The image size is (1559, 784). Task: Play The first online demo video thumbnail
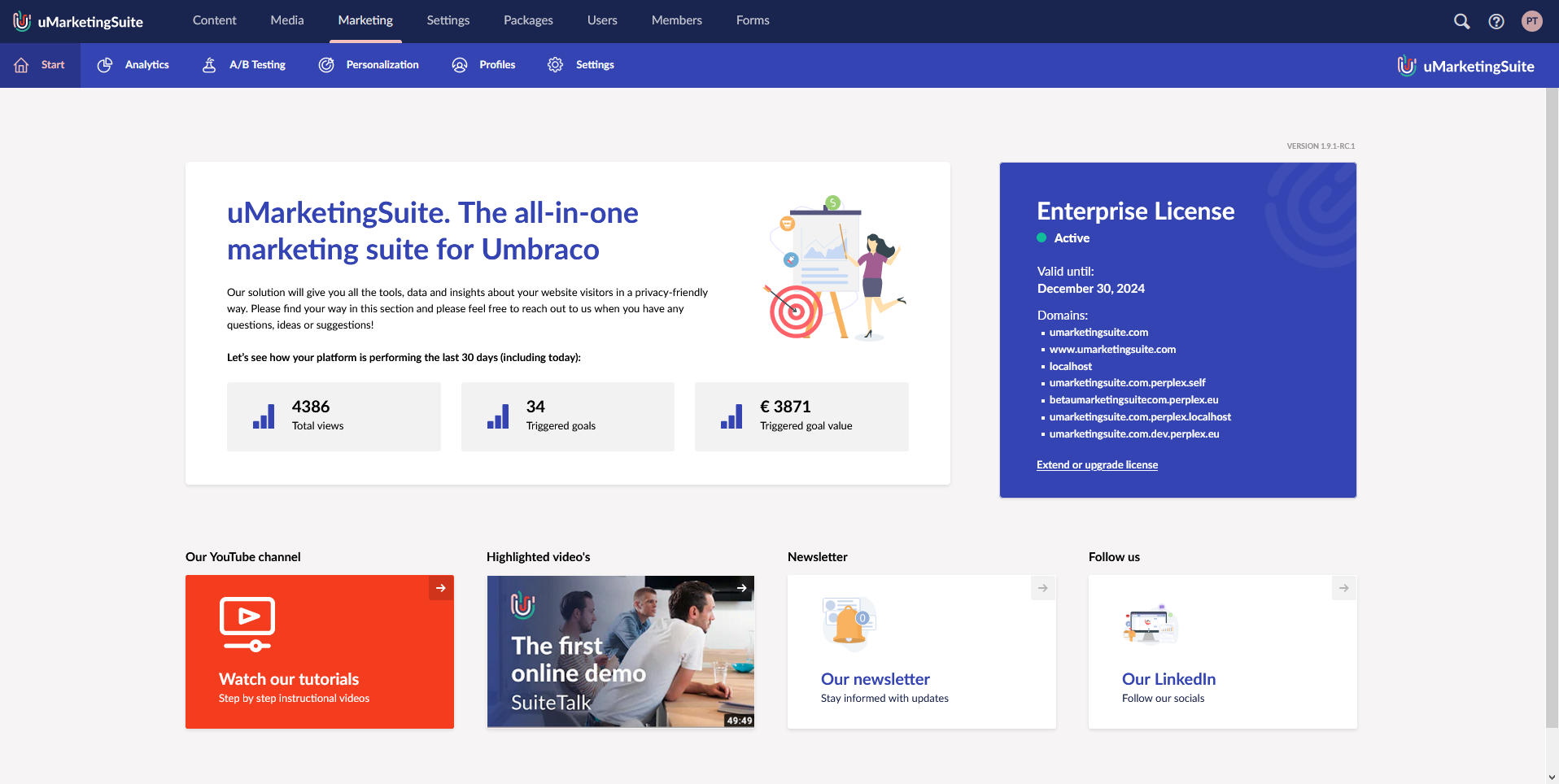(x=621, y=651)
